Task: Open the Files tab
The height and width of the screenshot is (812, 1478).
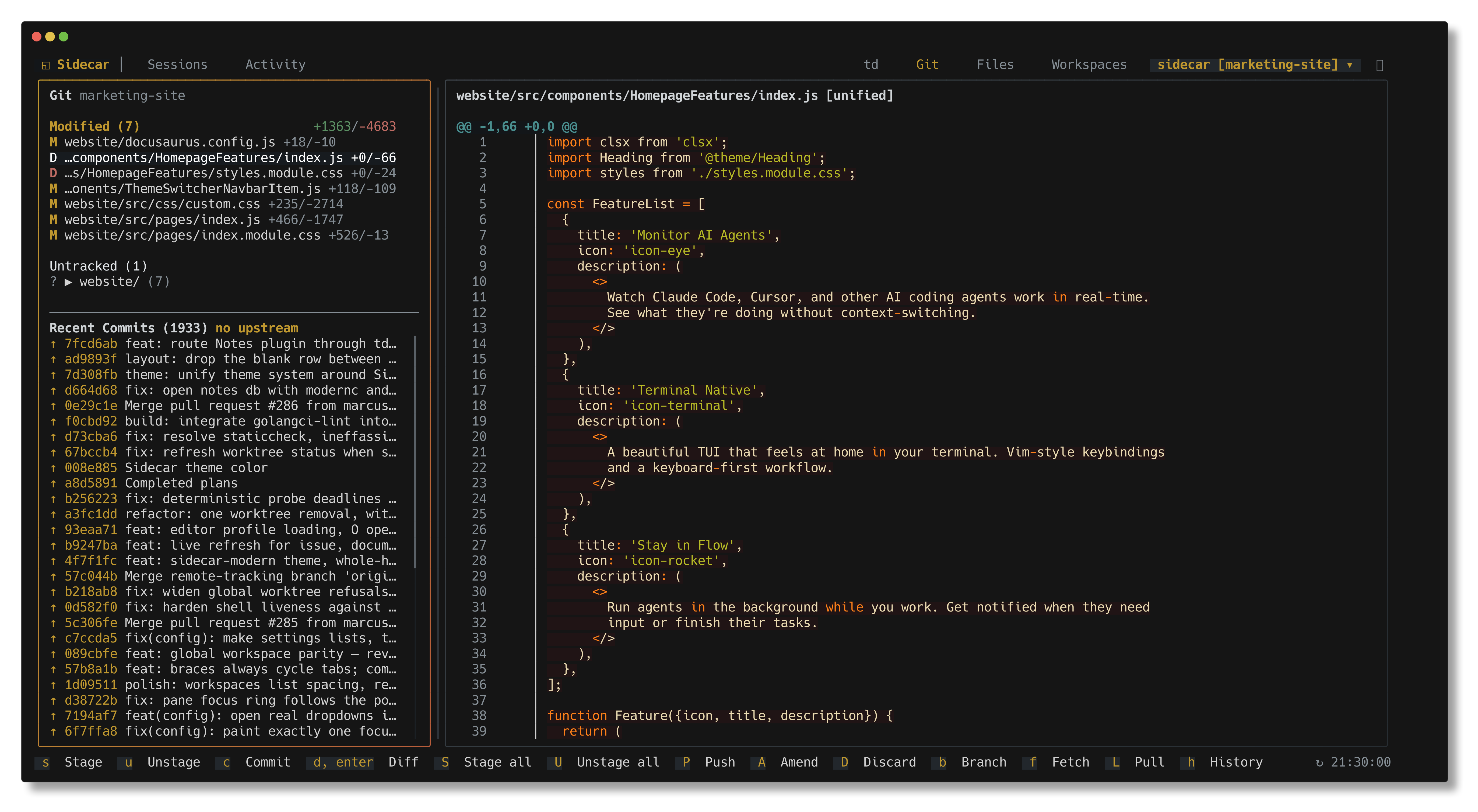Action: [x=995, y=64]
